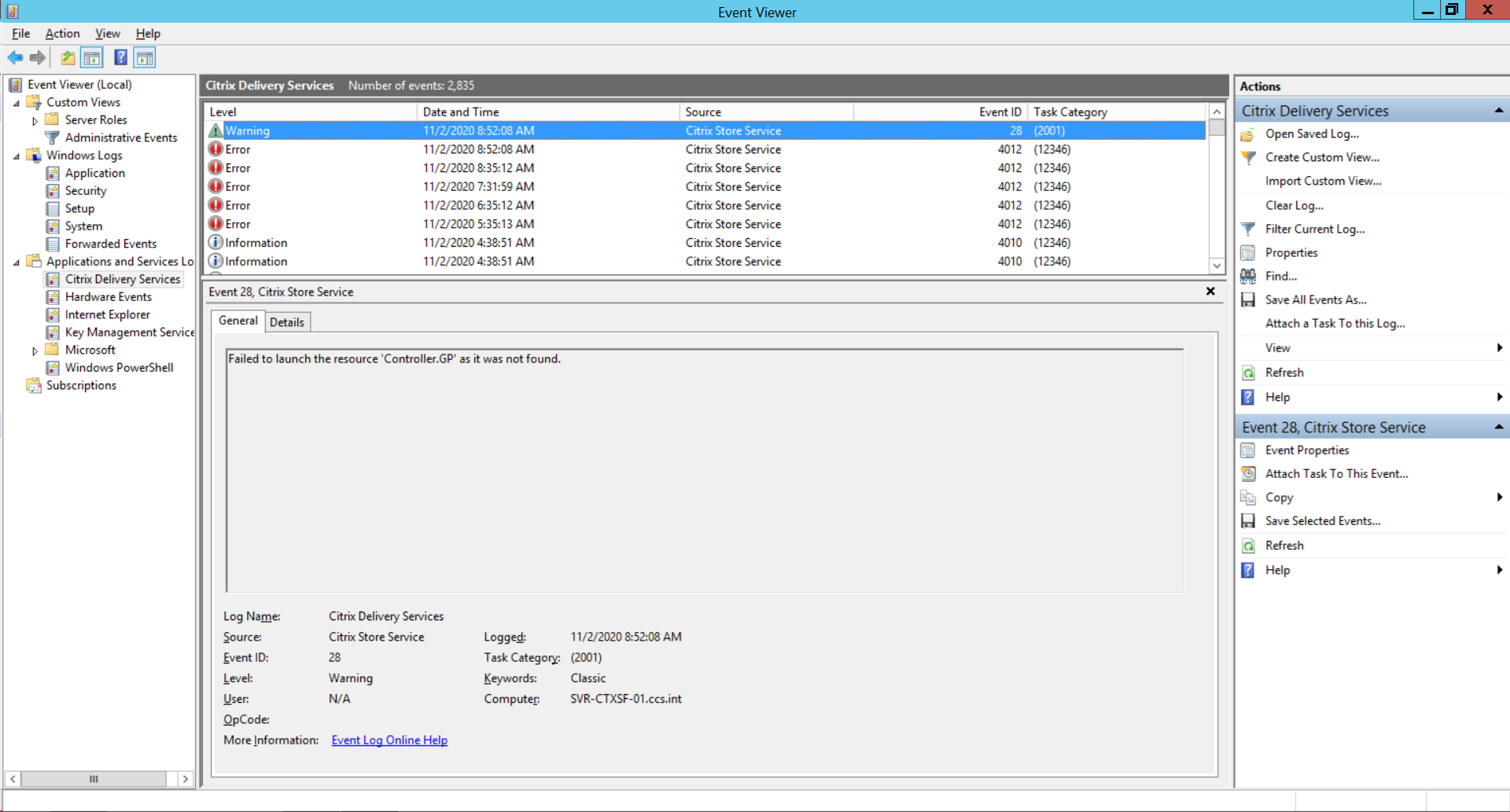Toggle the Show/Hide Console Tree icon
1510x812 pixels.
(92, 57)
